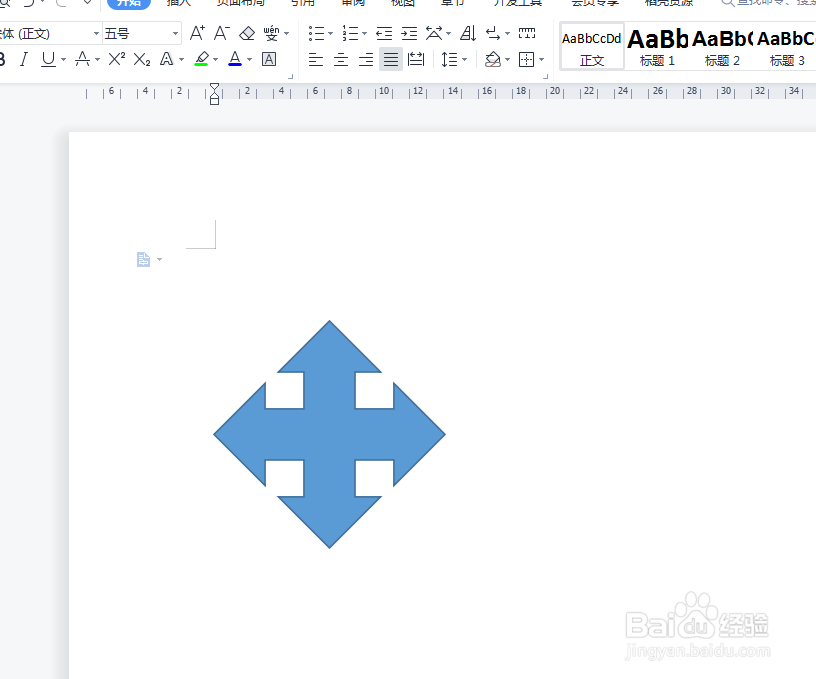
Task: Expand bullet list style arrow
Action: (x=330, y=34)
